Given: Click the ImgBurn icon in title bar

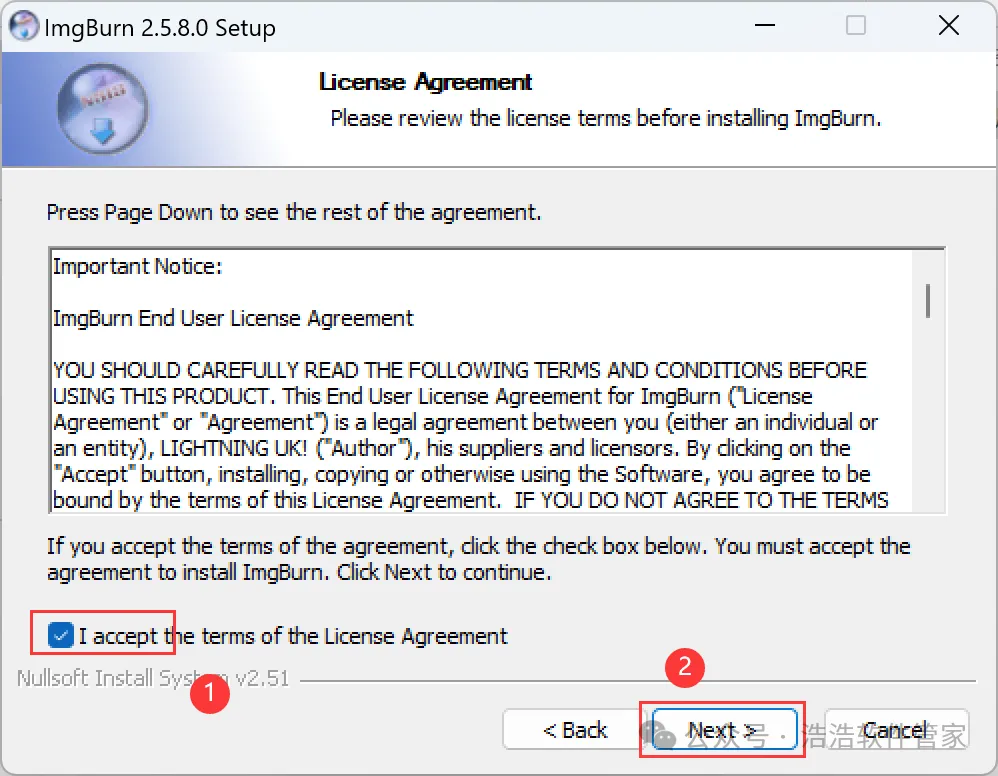Looking at the screenshot, I should click(x=23, y=26).
